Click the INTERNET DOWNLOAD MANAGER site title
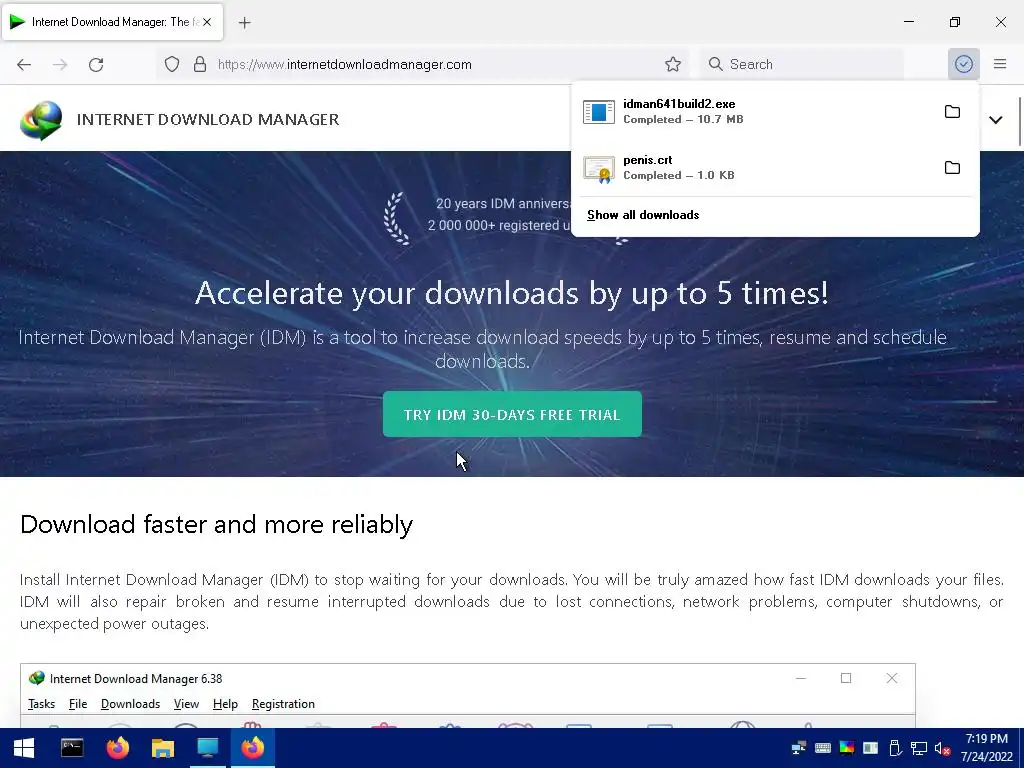Image resolution: width=1024 pixels, height=768 pixels. point(208,120)
